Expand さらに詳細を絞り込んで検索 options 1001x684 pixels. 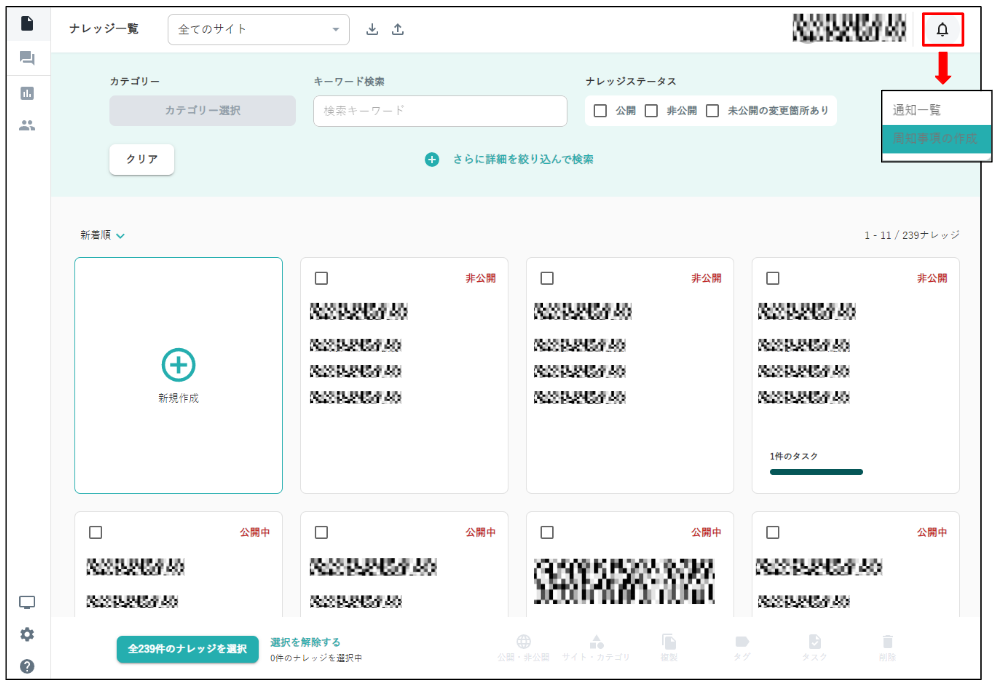[510, 159]
